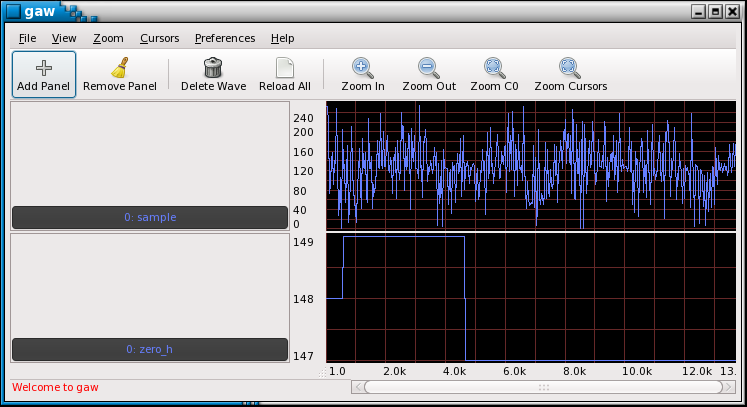This screenshot has height=407, width=747.
Task: Select the '0: zero_h' wave button
Action: tap(150, 349)
